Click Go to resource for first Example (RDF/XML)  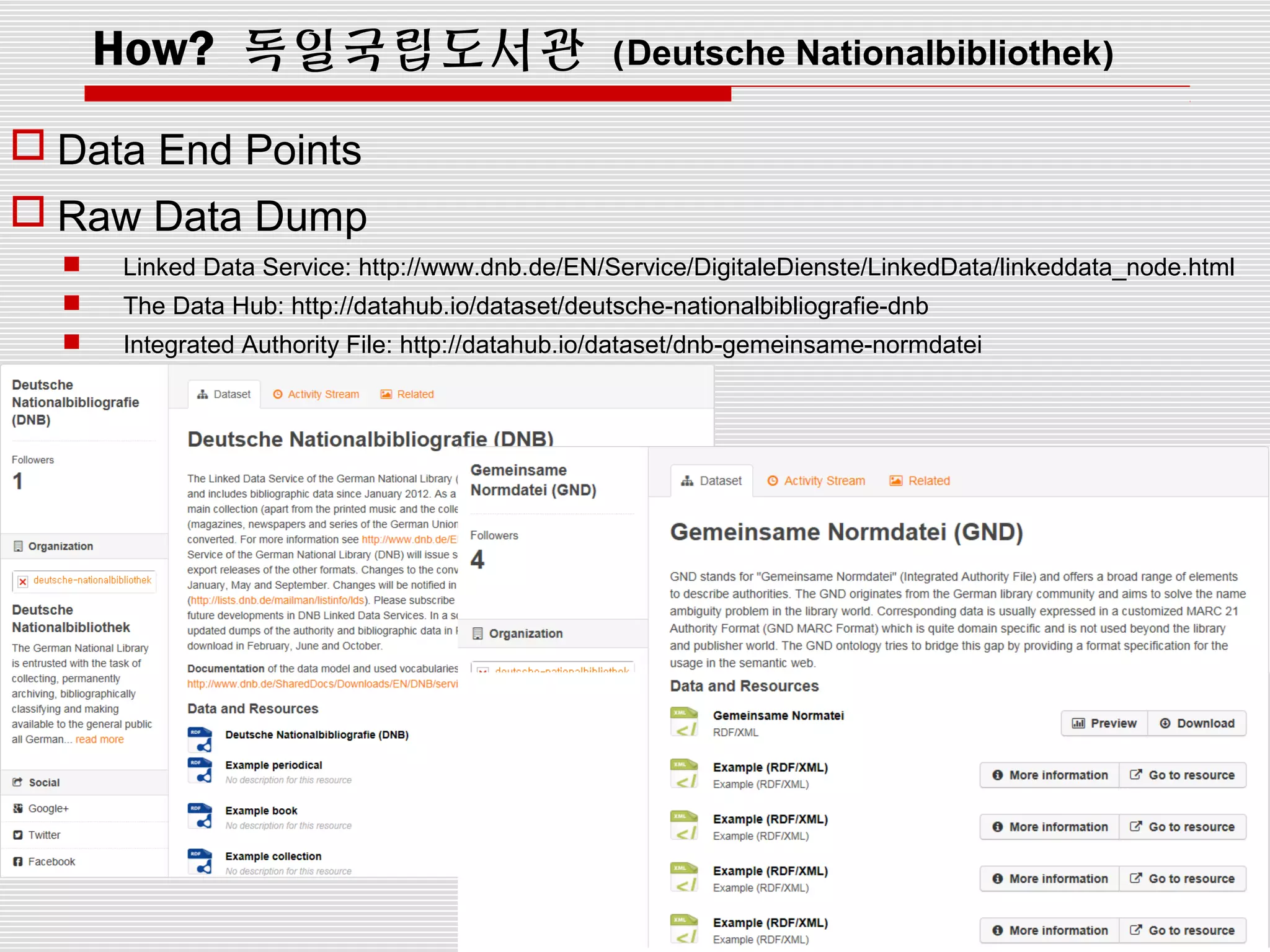coord(1183,775)
